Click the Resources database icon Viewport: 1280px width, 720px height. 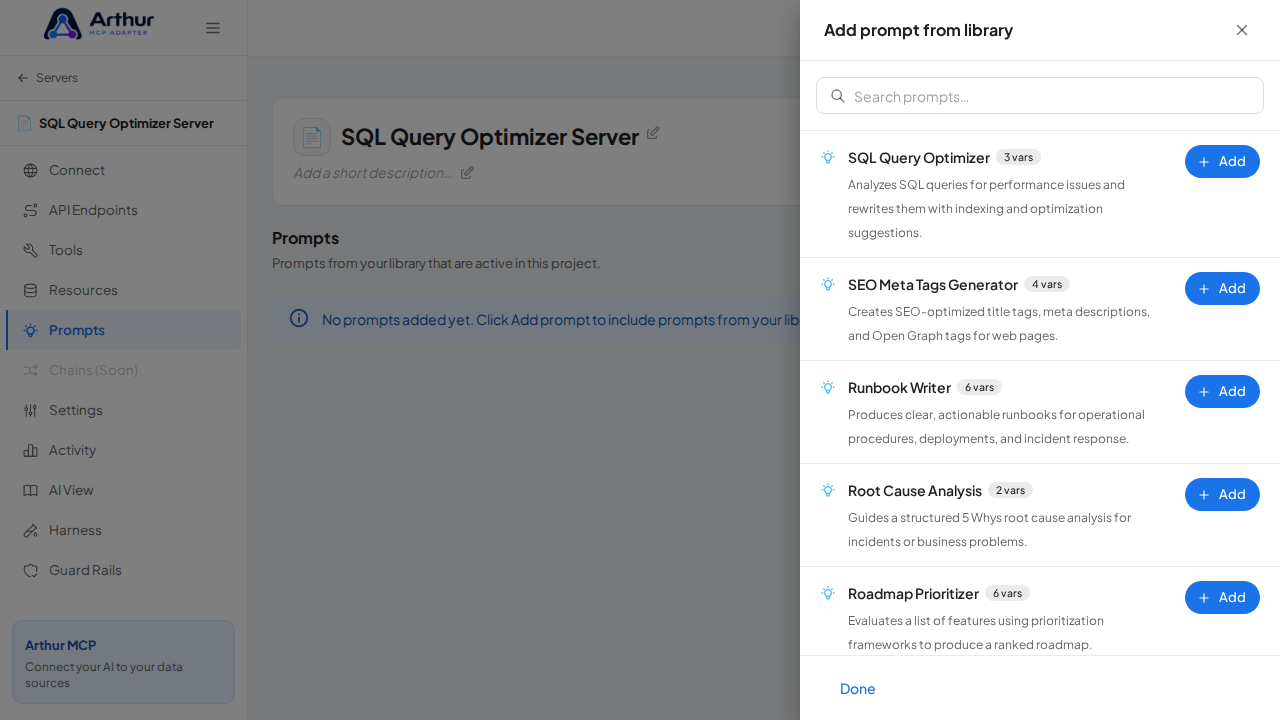[31, 290]
